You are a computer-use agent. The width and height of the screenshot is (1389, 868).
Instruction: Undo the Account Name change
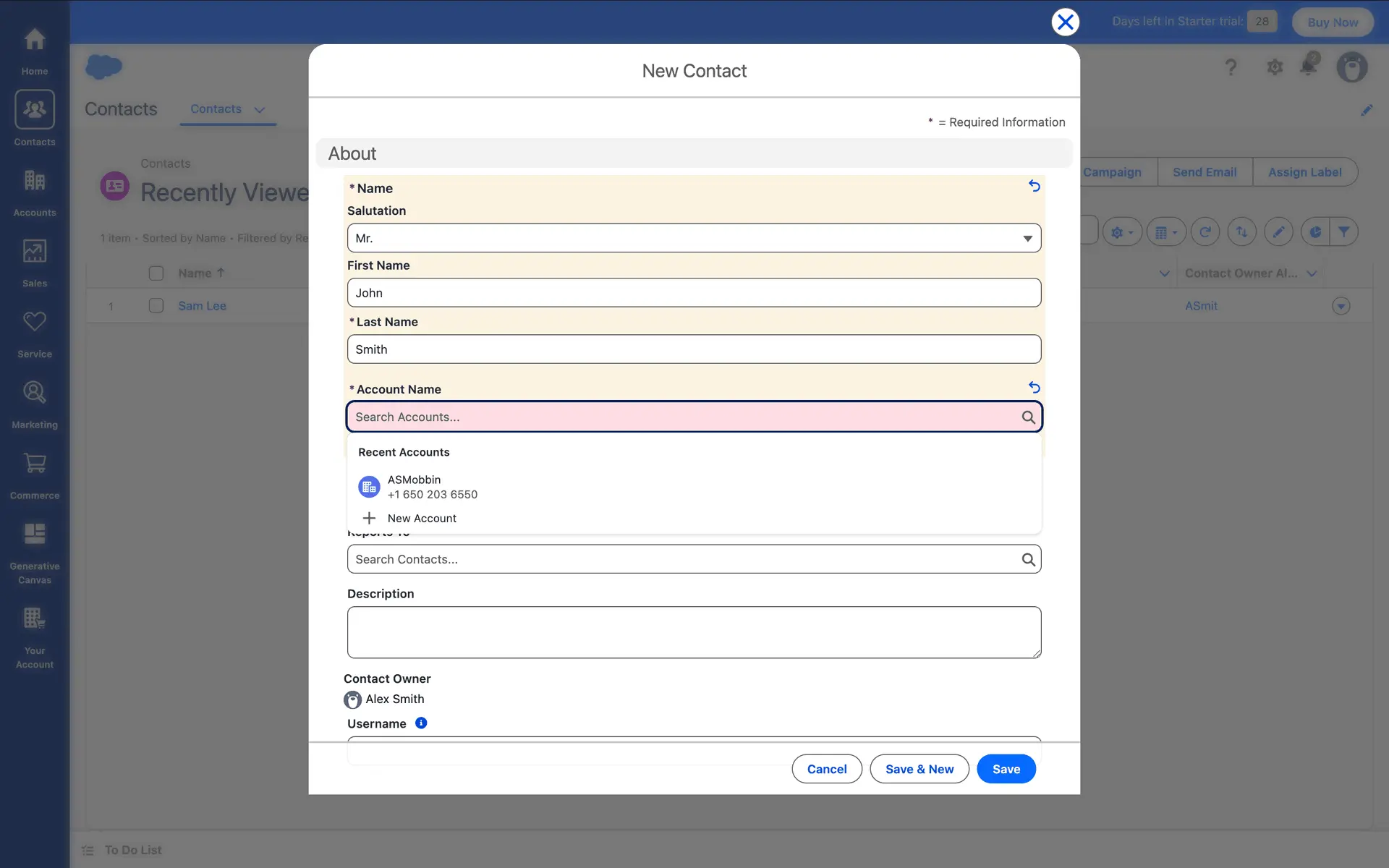click(x=1034, y=388)
